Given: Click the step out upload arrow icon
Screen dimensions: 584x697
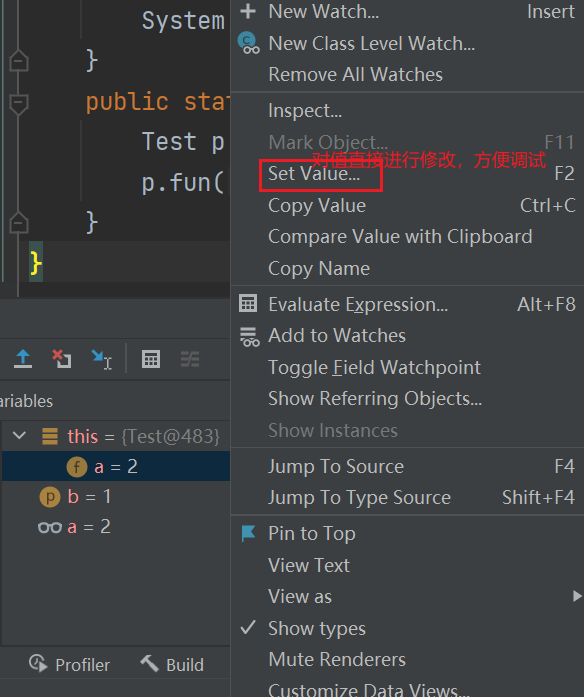Looking at the screenshot, I should coord(23,359).
